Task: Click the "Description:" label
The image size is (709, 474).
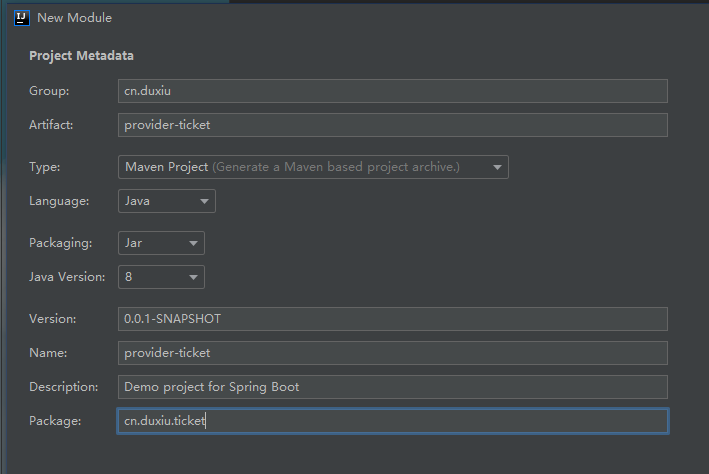Action: 64,387
